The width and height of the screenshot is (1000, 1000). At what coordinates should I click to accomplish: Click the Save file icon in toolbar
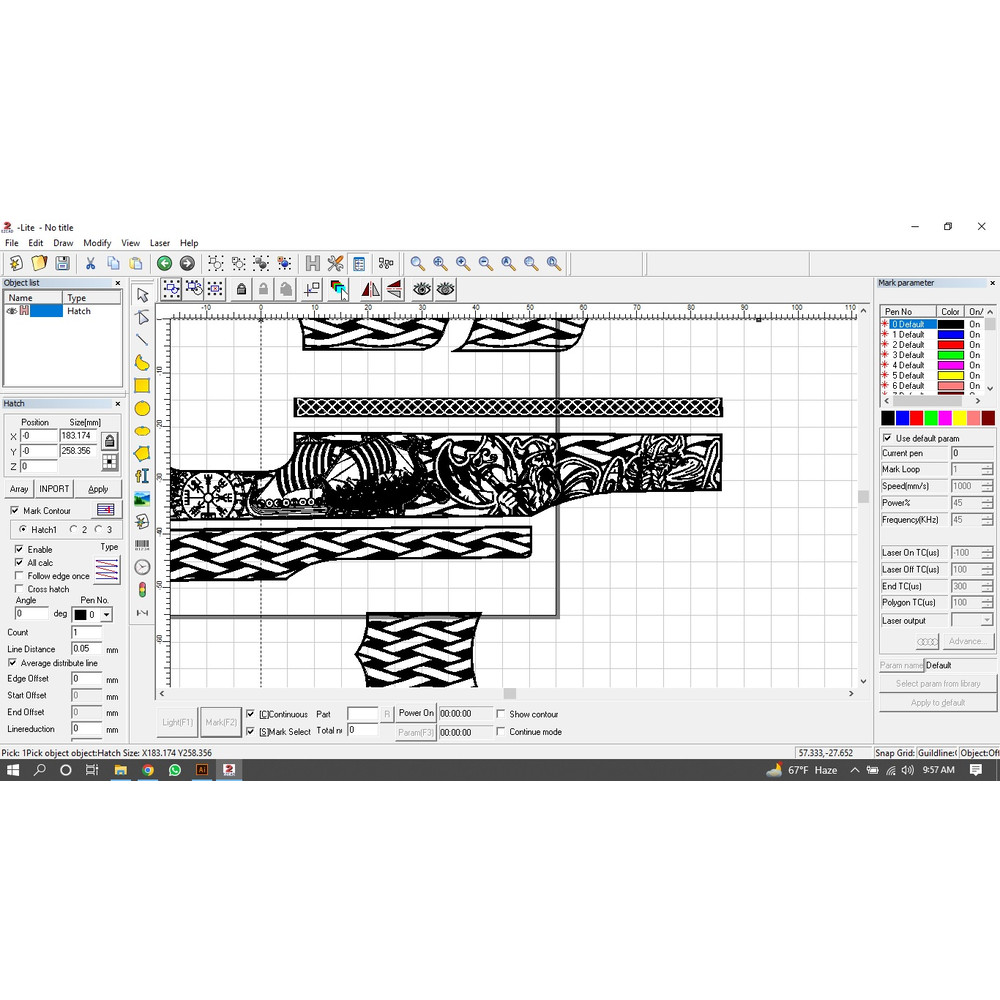pyautogui.click(x=62, y=264)
